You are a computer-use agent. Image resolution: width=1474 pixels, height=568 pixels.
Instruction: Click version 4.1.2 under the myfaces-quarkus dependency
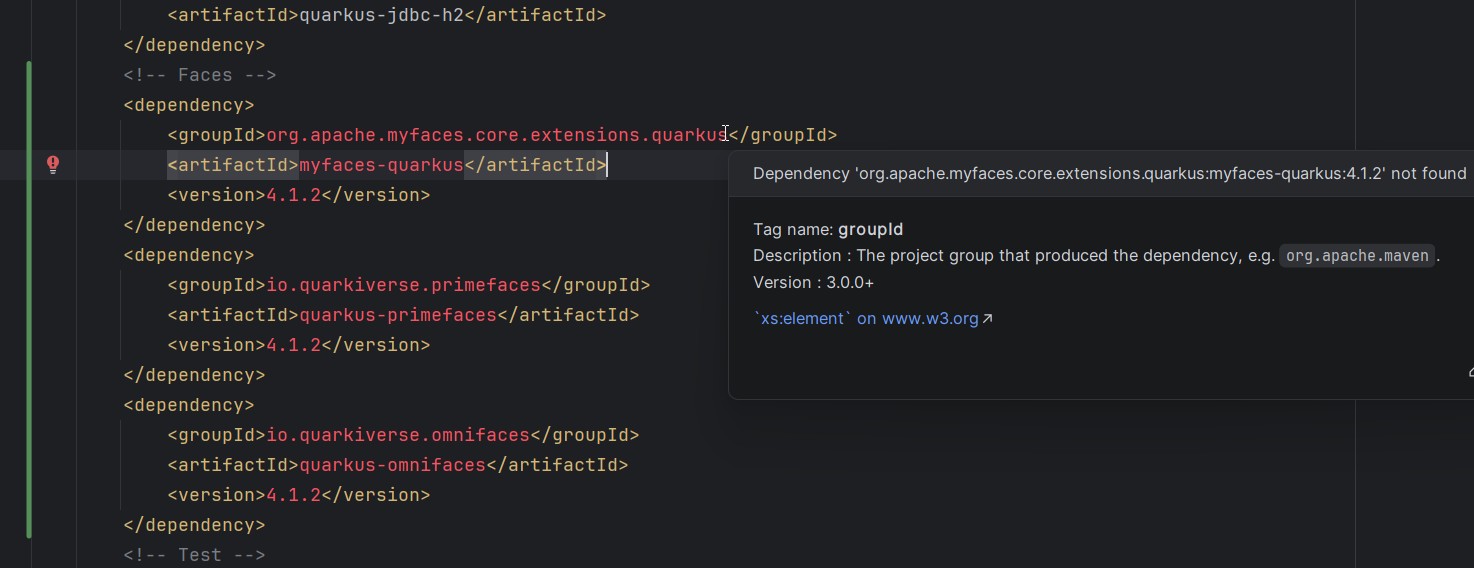[293, 195]
